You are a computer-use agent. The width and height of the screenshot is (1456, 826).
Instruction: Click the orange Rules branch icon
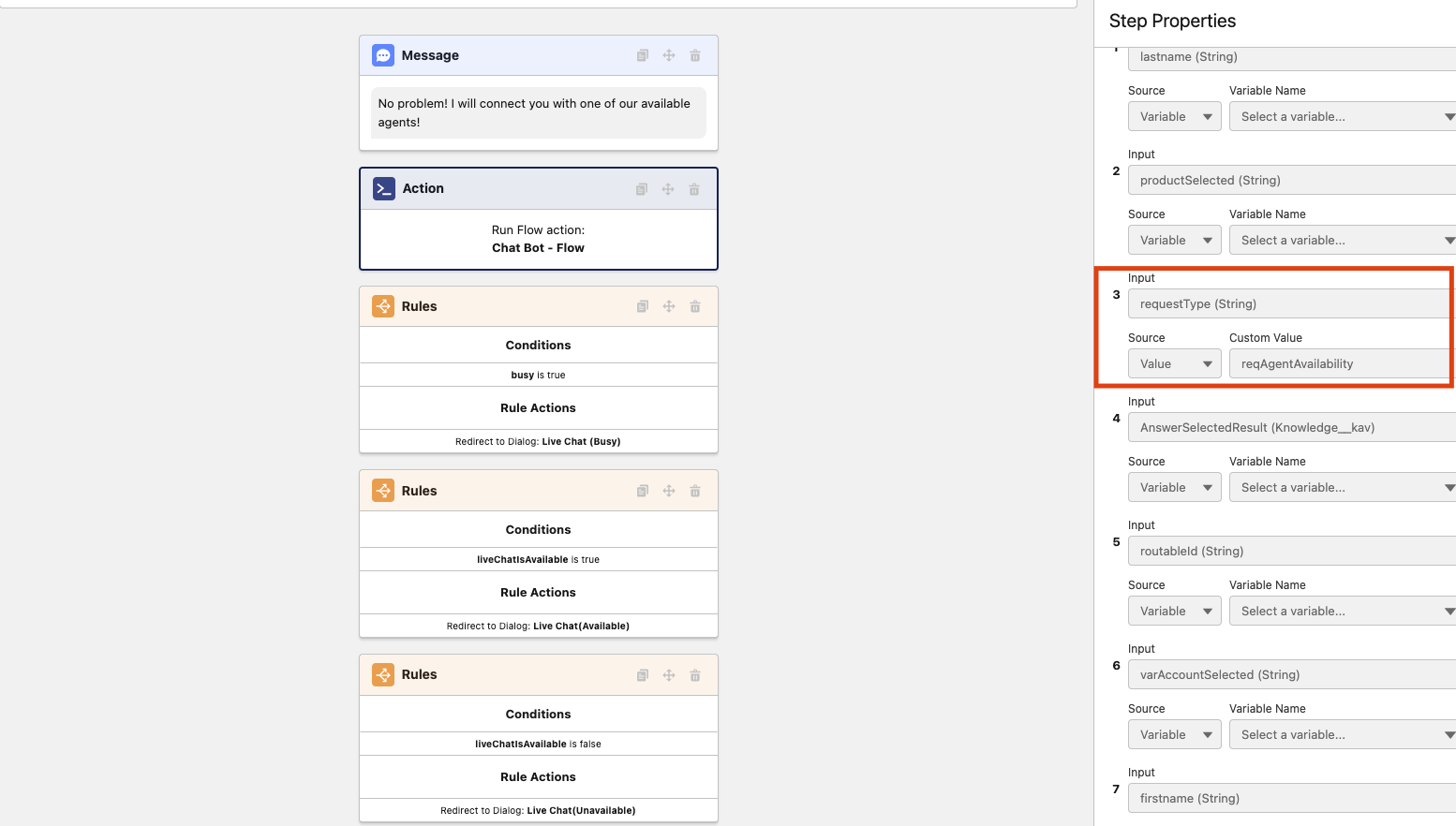click(383, 306)
